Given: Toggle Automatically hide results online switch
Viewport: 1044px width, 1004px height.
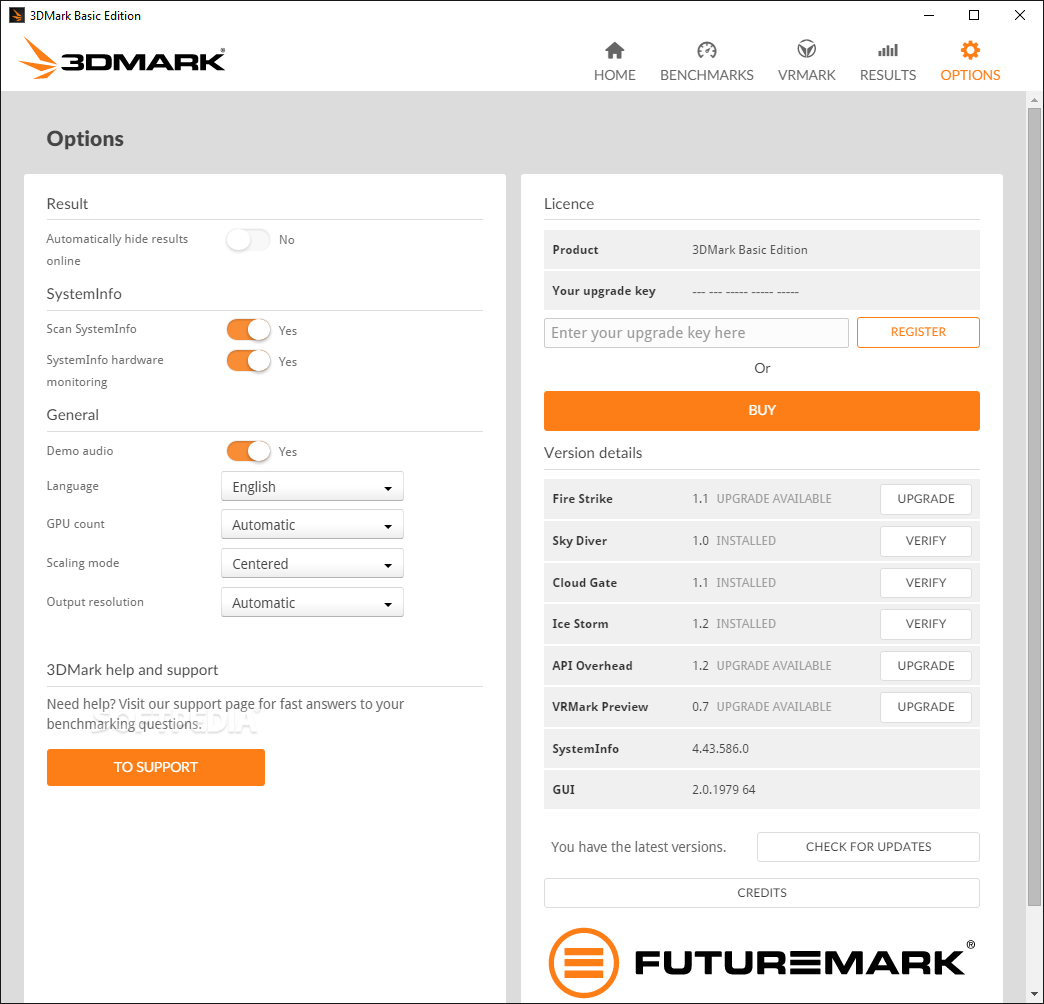Looking at the screenshot, I should pyautogui.click(x=248, y=240).
